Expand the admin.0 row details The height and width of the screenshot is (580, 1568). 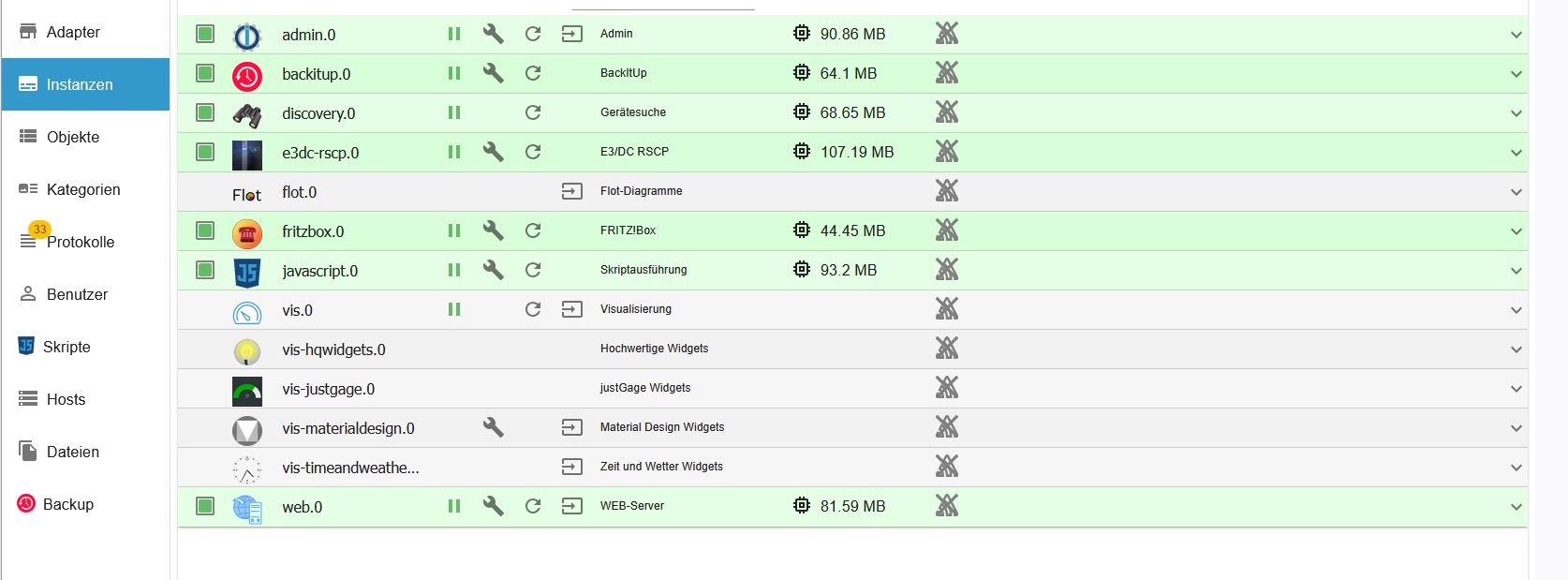tap(1516, 35)
